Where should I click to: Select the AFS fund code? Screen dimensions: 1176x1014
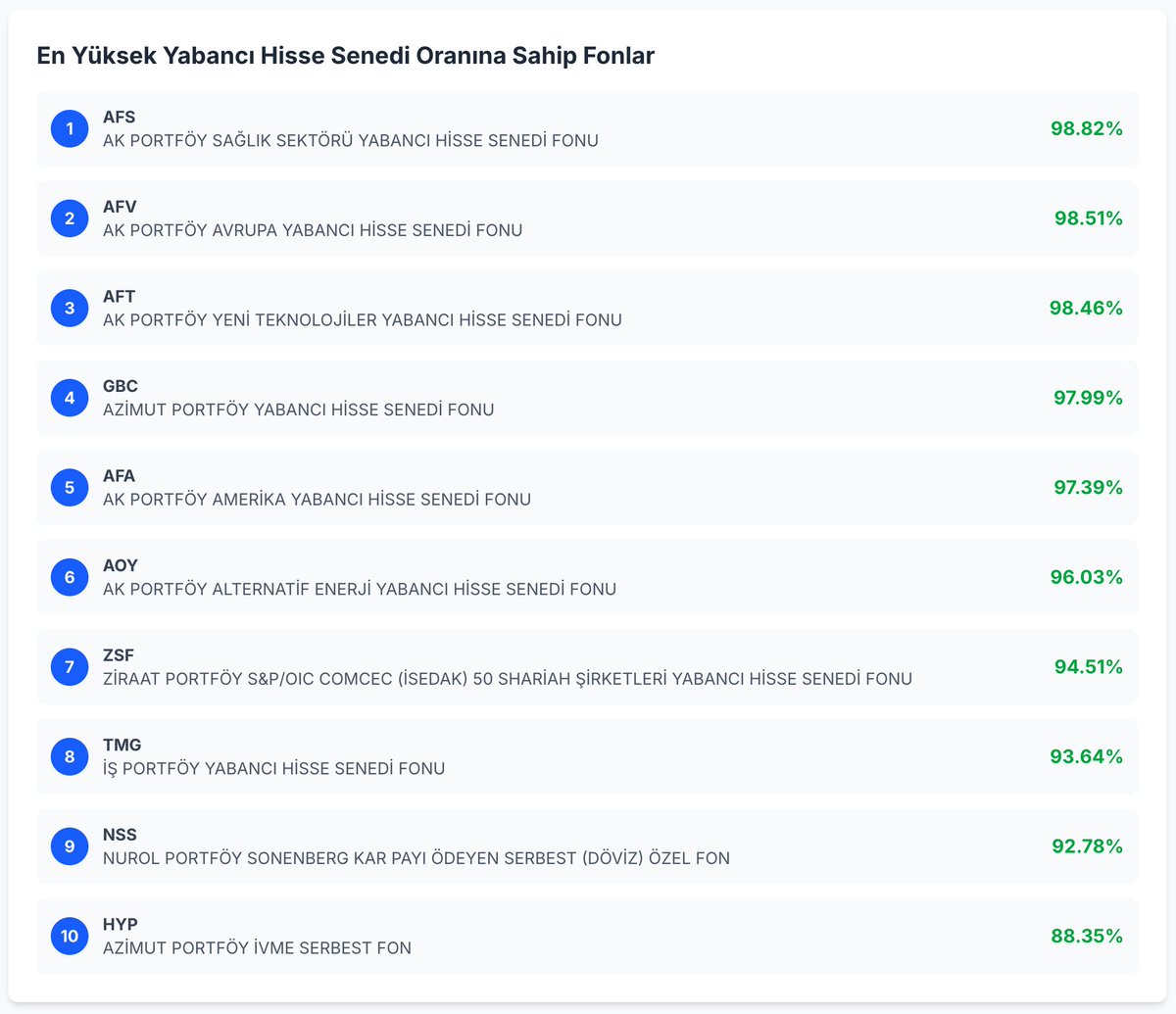(x=119, y=117)
